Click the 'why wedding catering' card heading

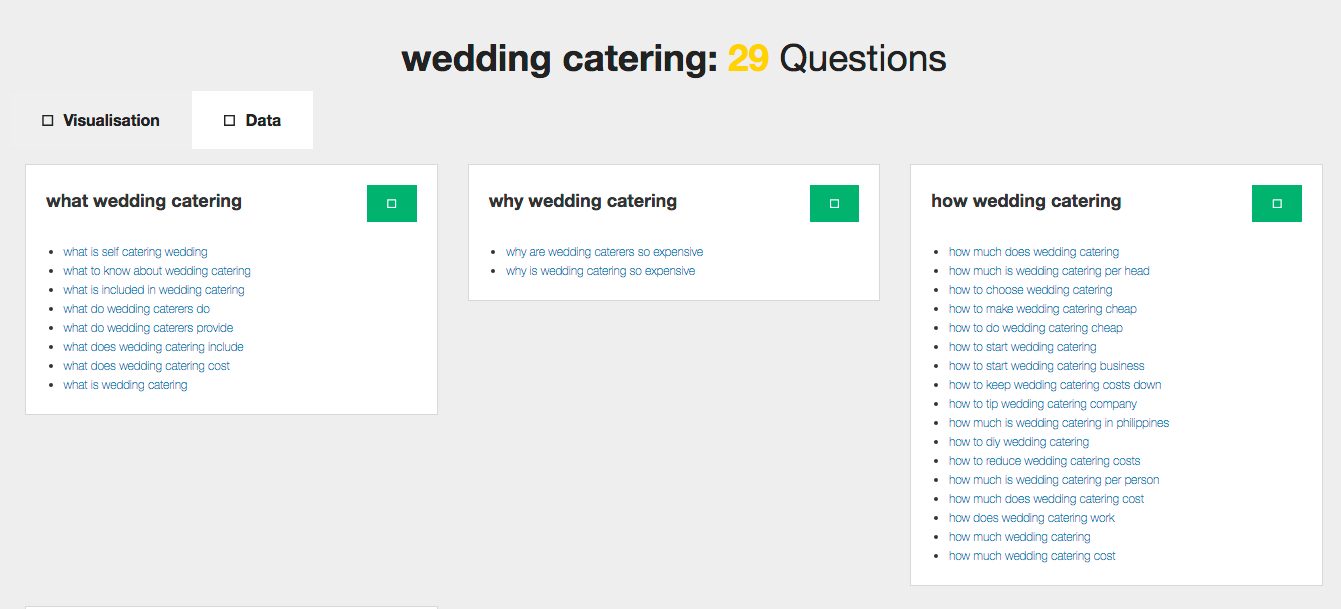click(583, 201)
